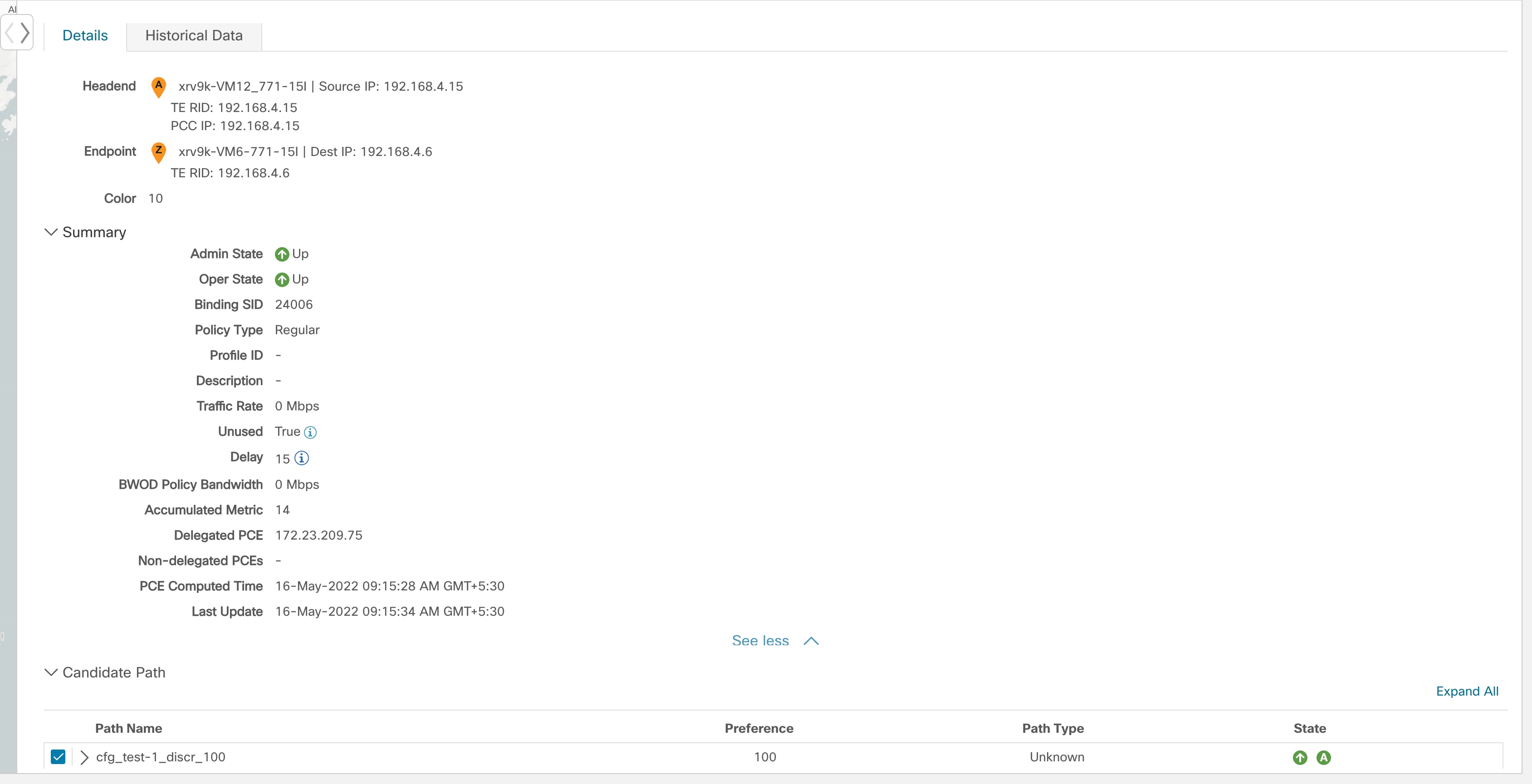This screenshot has height=784, width=1532.
Task: Click the Unused info icon
Action: (x=310, y=432)
